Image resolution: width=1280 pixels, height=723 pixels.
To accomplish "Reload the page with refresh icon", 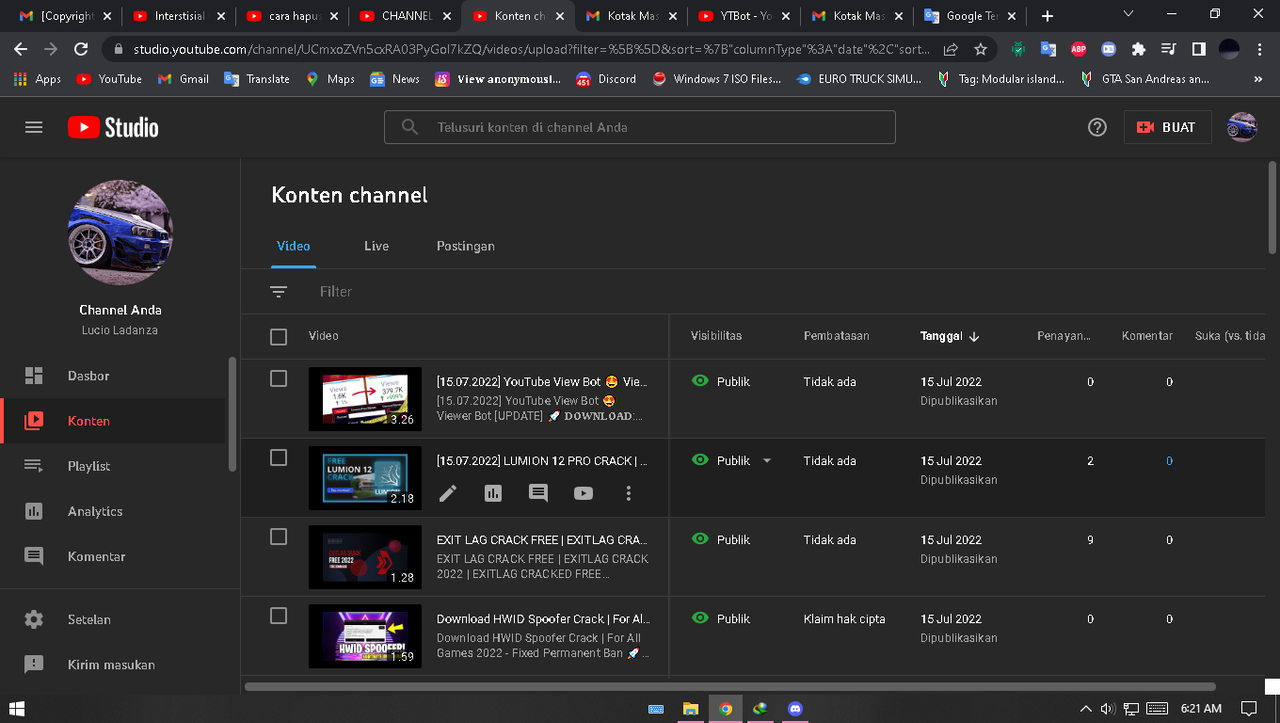I will pyautogui.click(x=83, y=49).
